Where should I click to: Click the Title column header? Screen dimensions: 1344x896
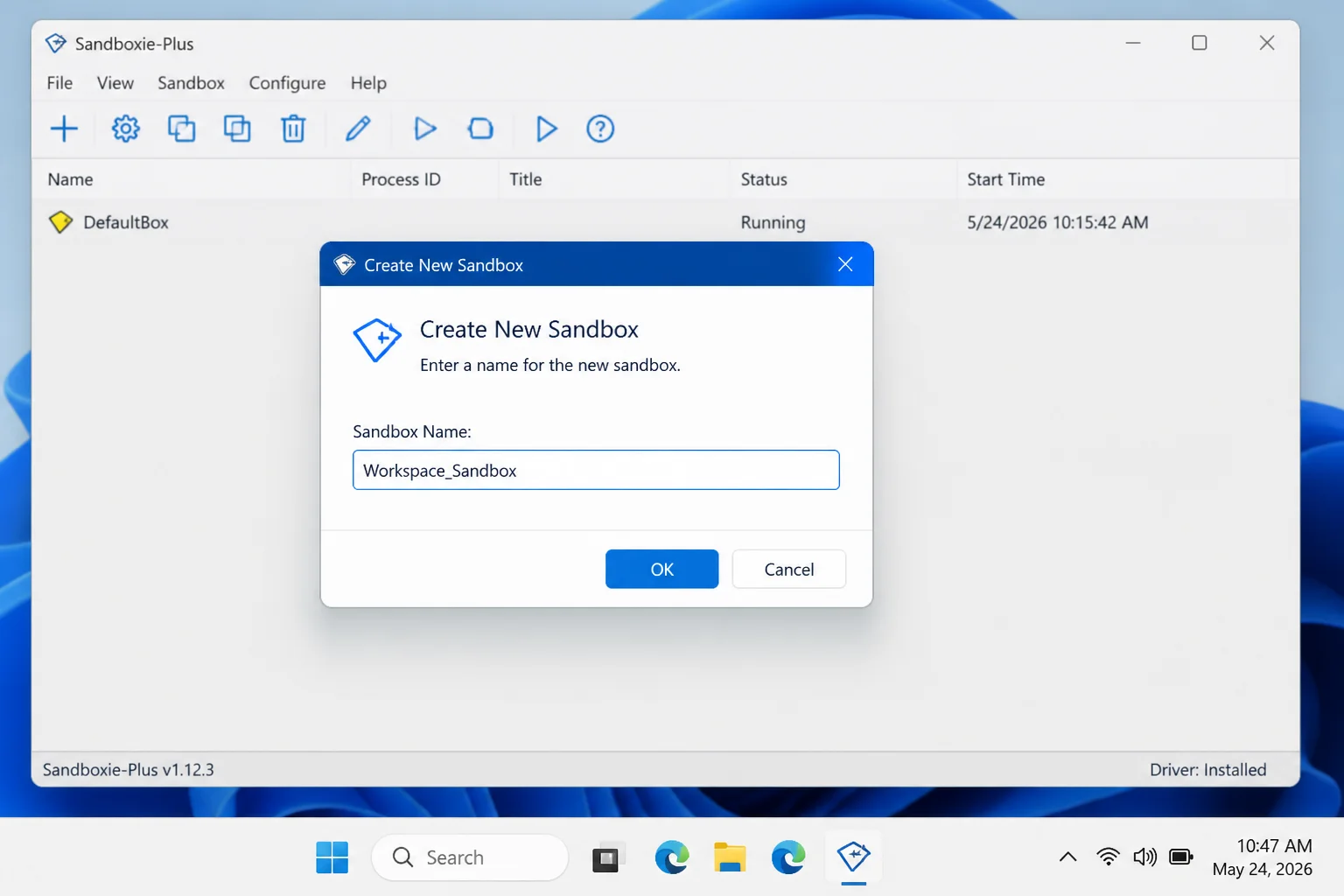pyautogui.click(x=526, y=179)
